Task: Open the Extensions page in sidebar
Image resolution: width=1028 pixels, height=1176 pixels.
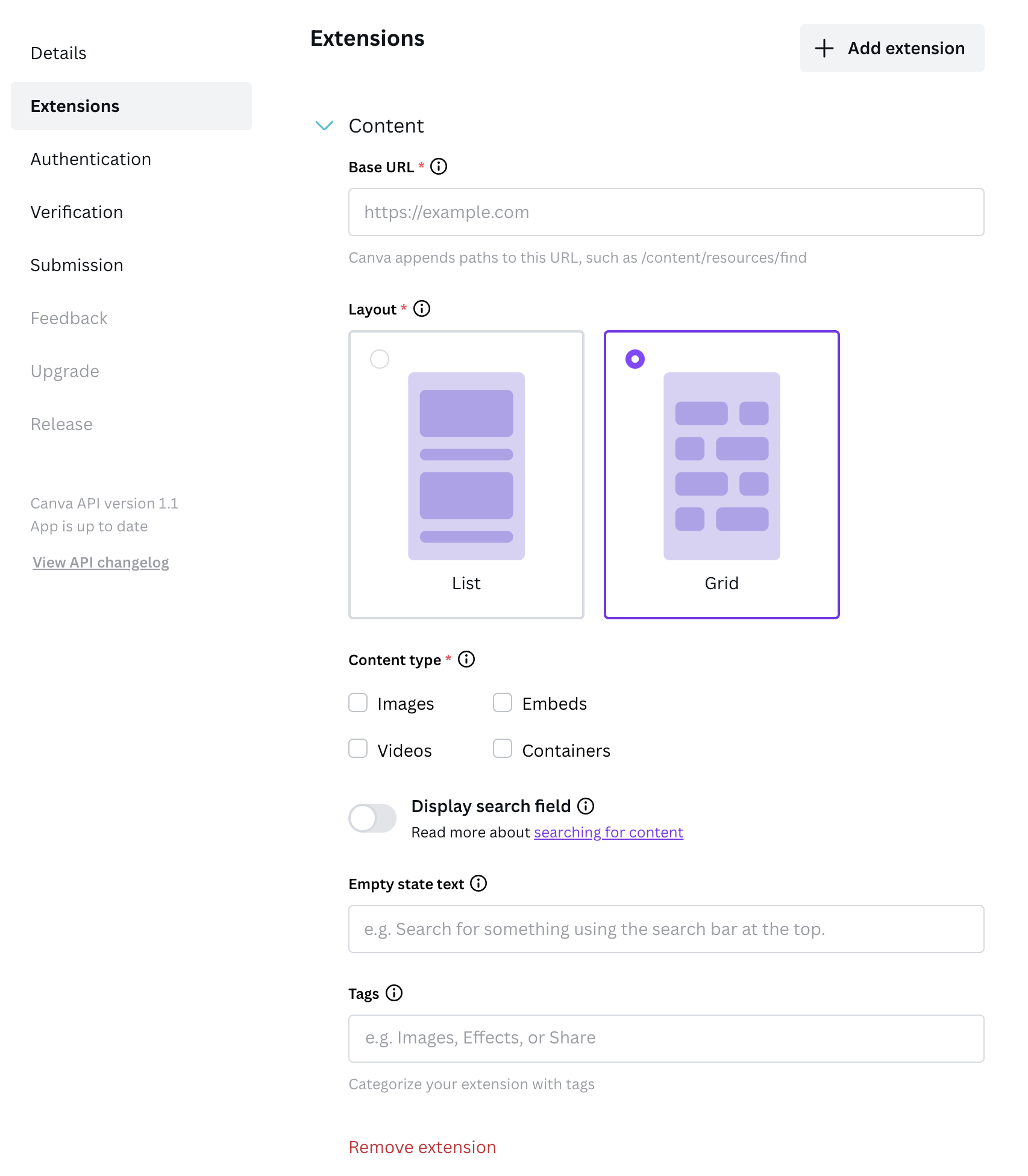Action: click(x=131, y=106)
